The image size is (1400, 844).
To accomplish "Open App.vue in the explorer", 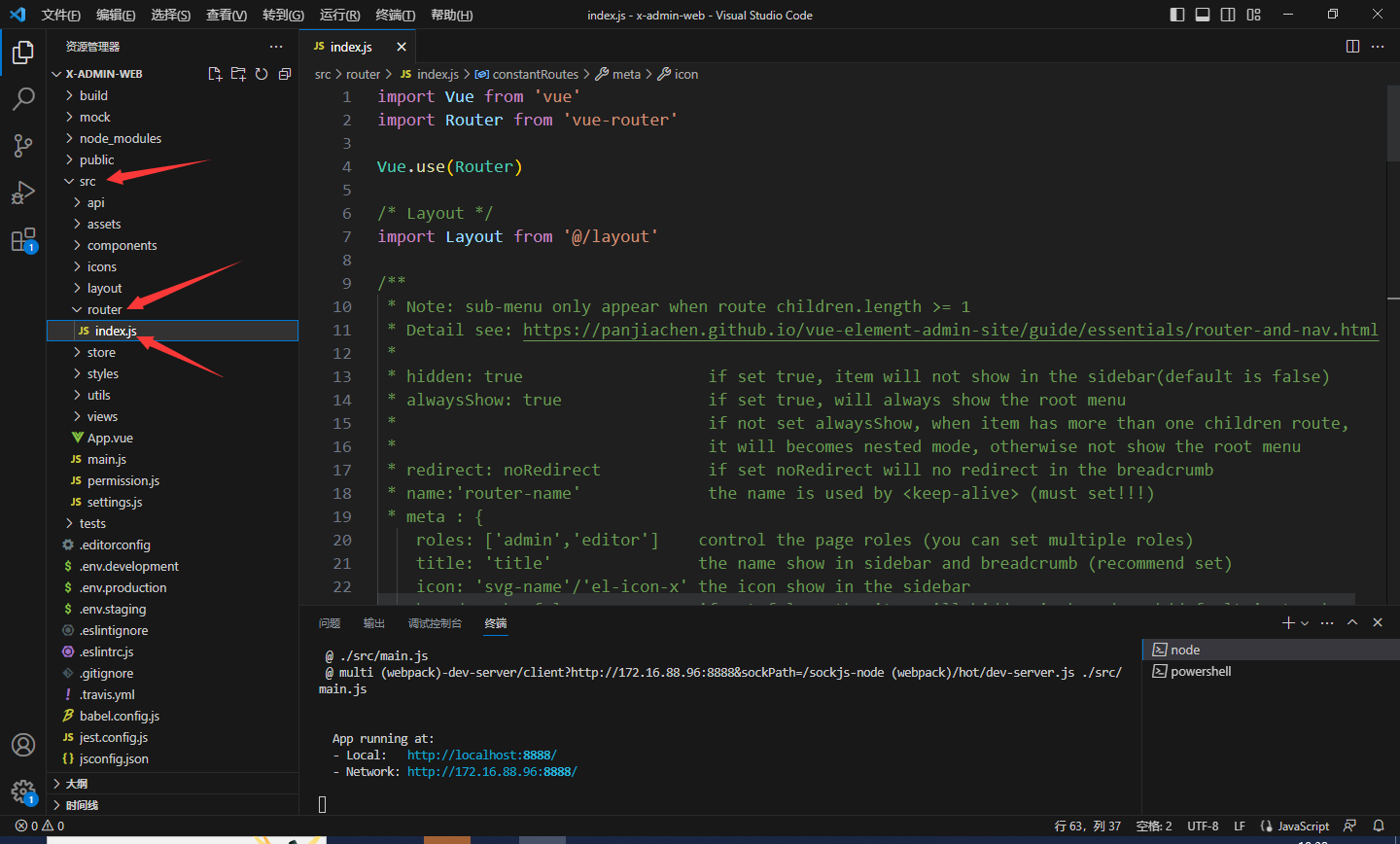I will 173,438.
